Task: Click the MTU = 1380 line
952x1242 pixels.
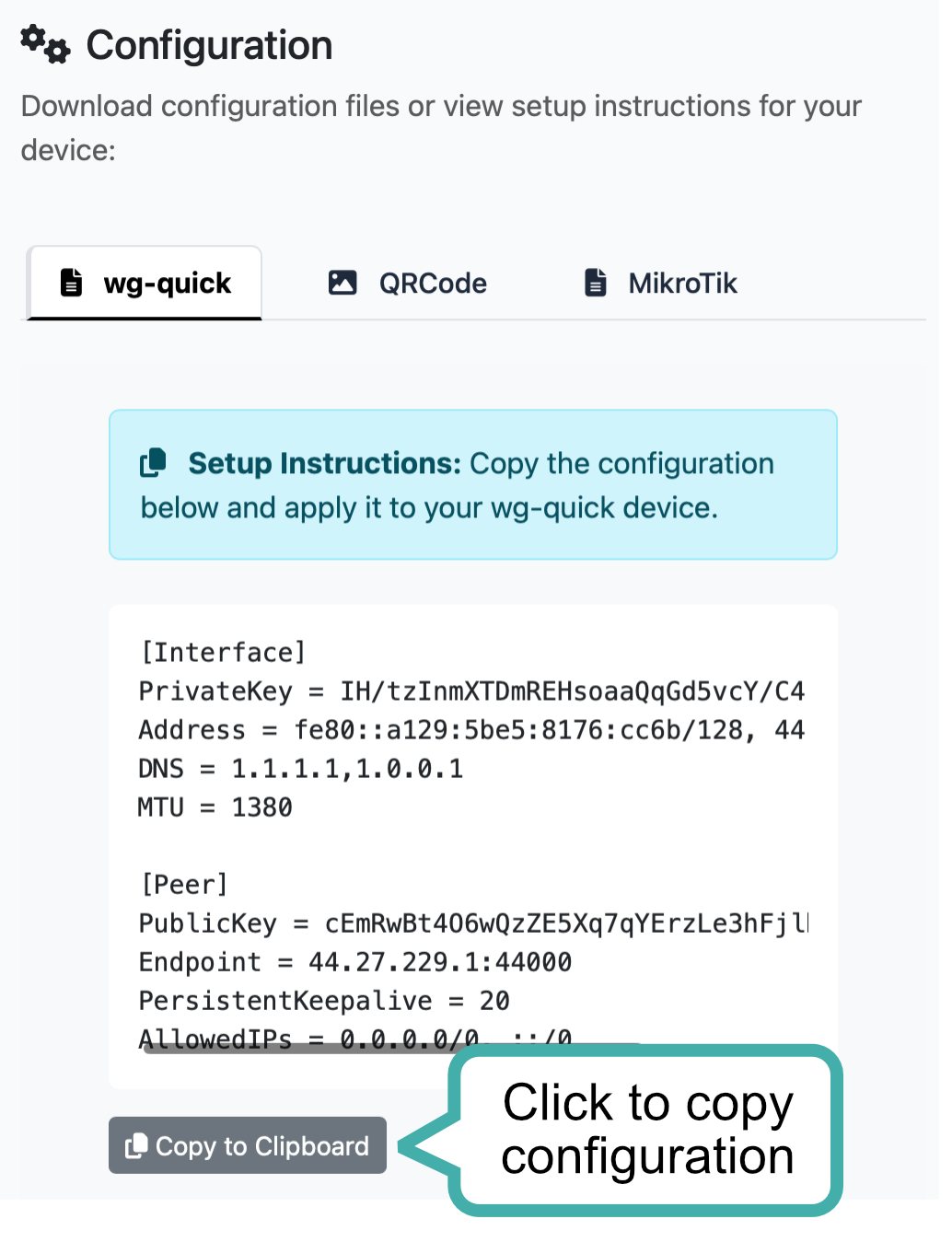Action: point(215,807)
